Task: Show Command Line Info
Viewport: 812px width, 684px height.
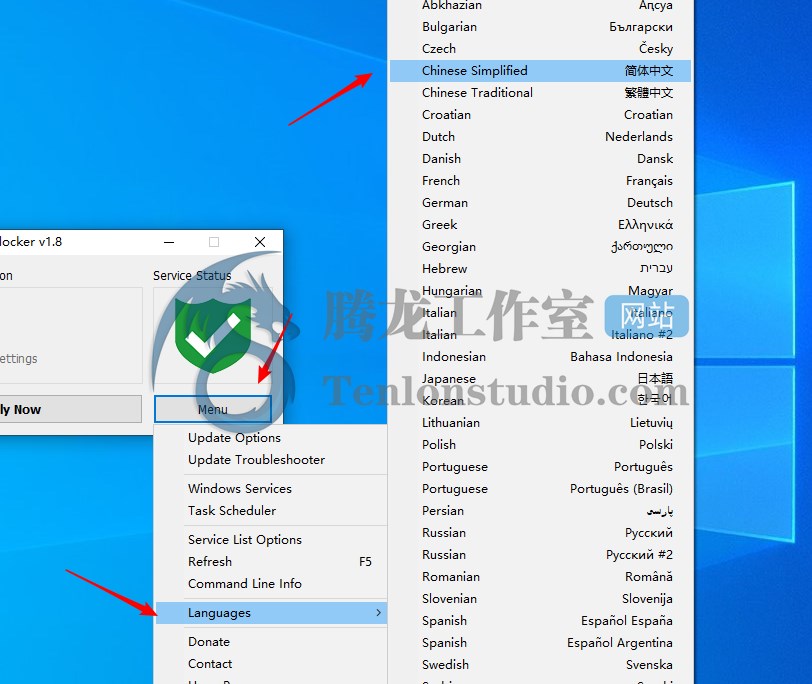Action: (271, 584)
